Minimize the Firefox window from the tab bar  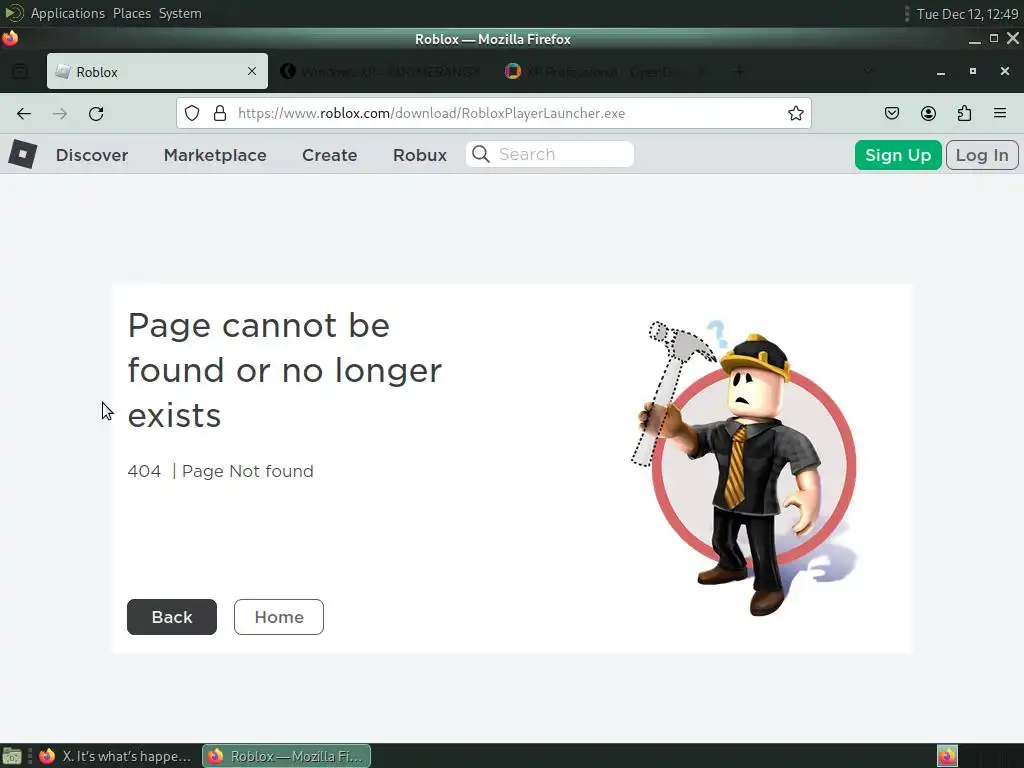941,71
